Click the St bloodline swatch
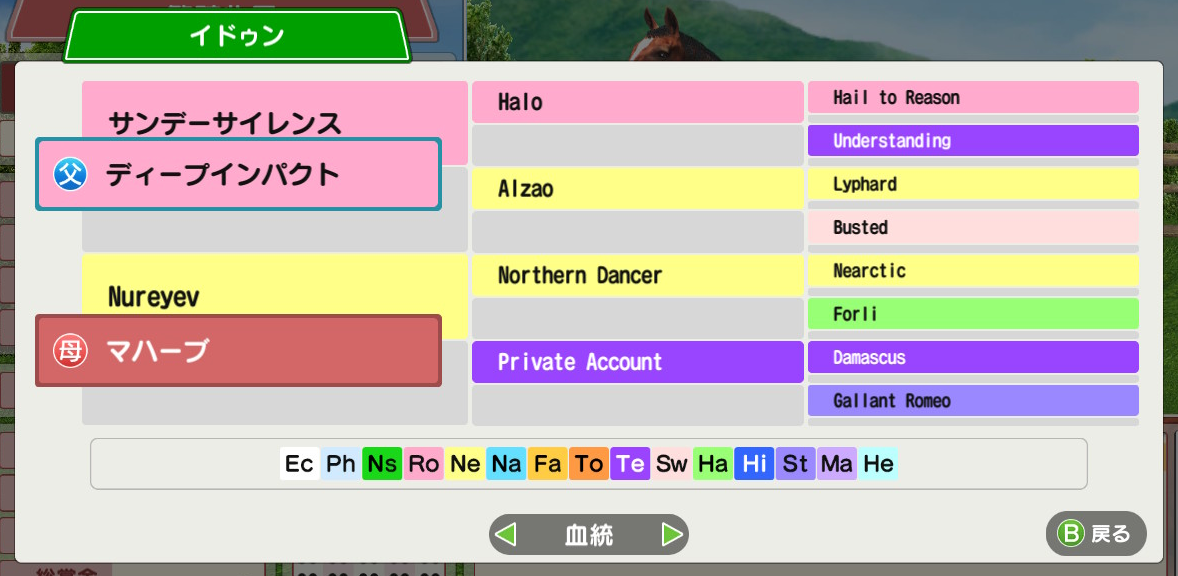 click(x=796, y=464)
